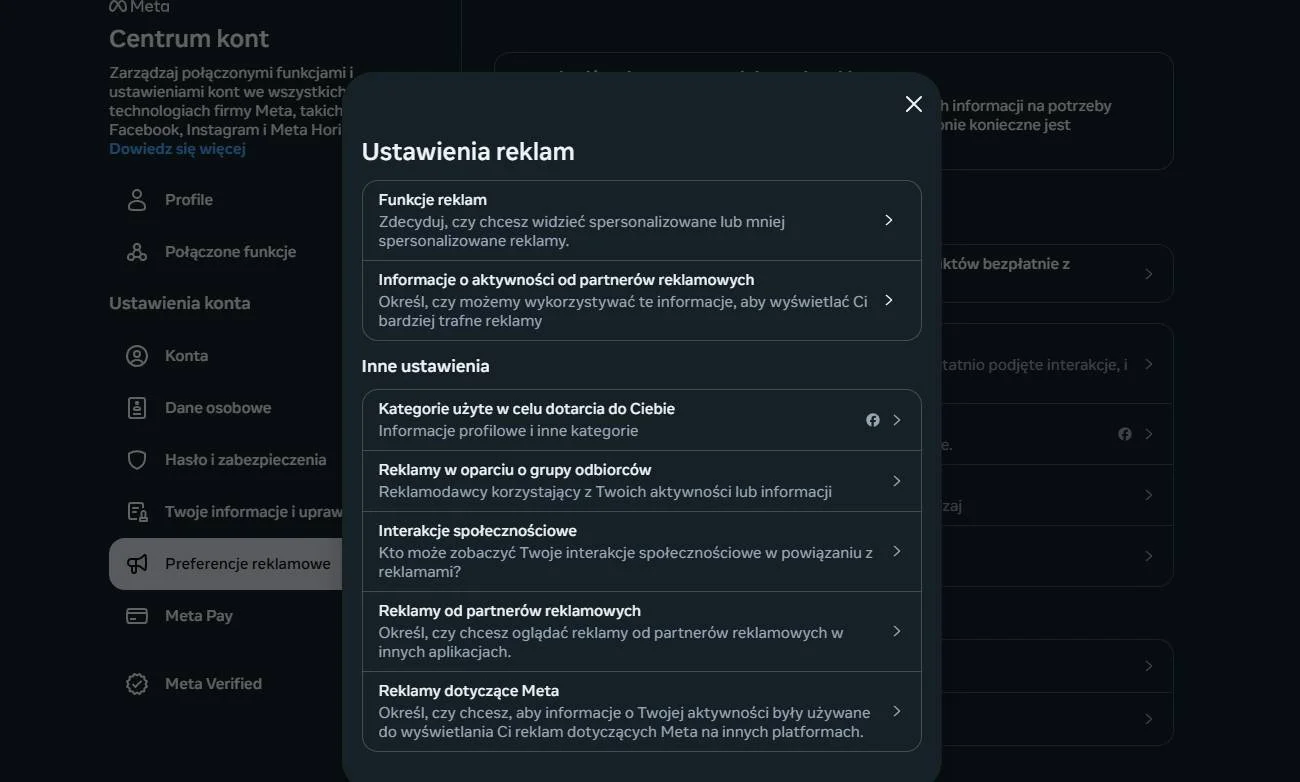The width and height of the screenshot is (1300, 782).
Task: Click the Połączone funkcje icon
Action: click(x=137, y=252)
